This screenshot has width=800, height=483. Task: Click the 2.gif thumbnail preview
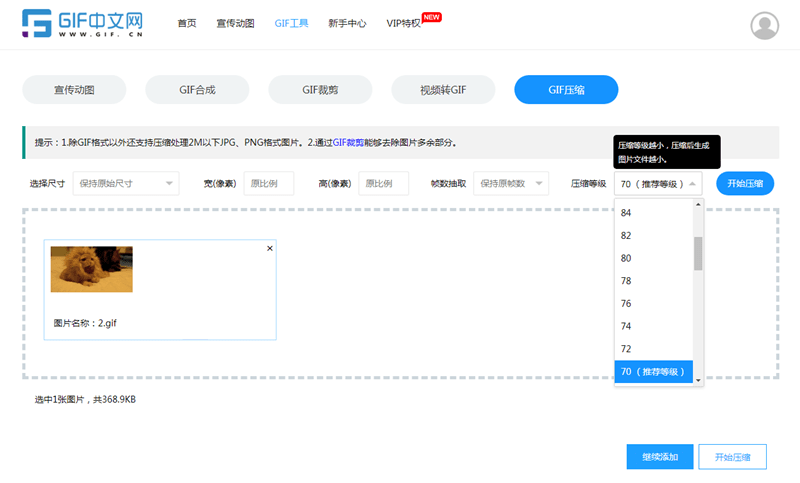(x=92, y=269)
